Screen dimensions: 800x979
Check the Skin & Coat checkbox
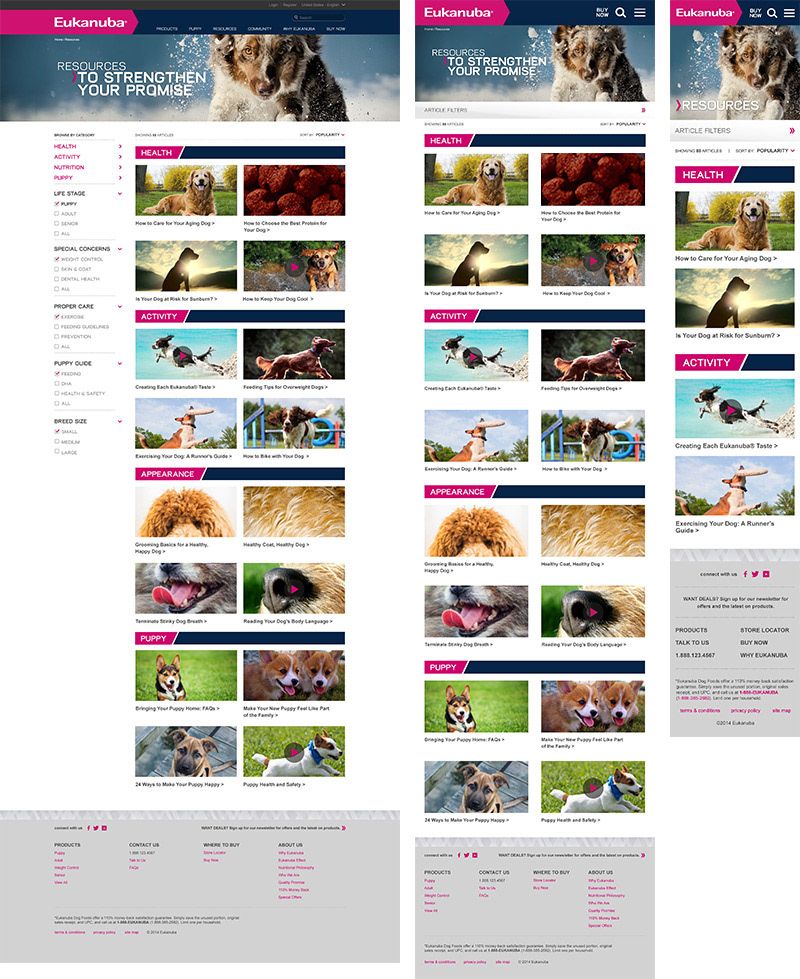[x=57, y=269]
